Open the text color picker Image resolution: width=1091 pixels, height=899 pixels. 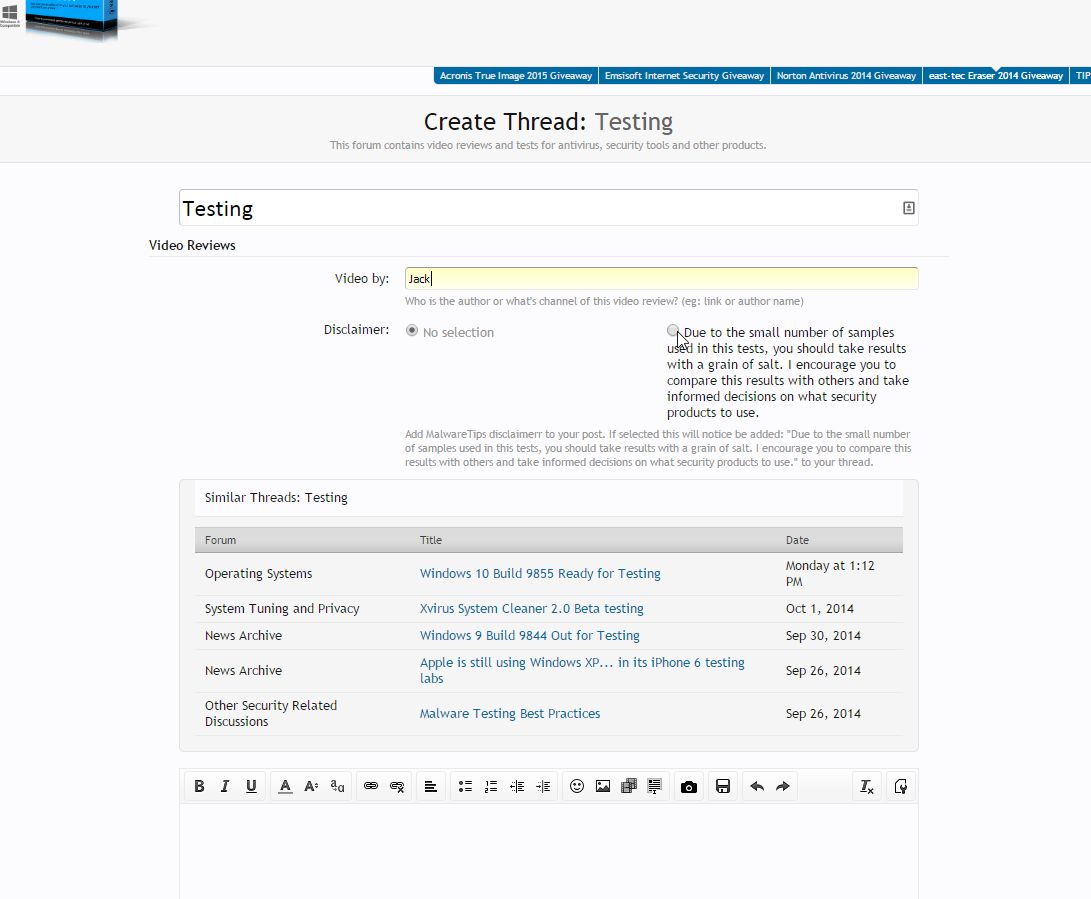tap(285, 786)
